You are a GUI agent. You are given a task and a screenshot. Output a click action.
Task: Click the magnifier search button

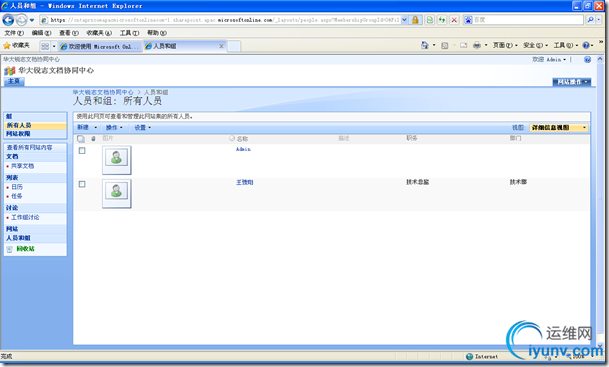tap(590, 20)
